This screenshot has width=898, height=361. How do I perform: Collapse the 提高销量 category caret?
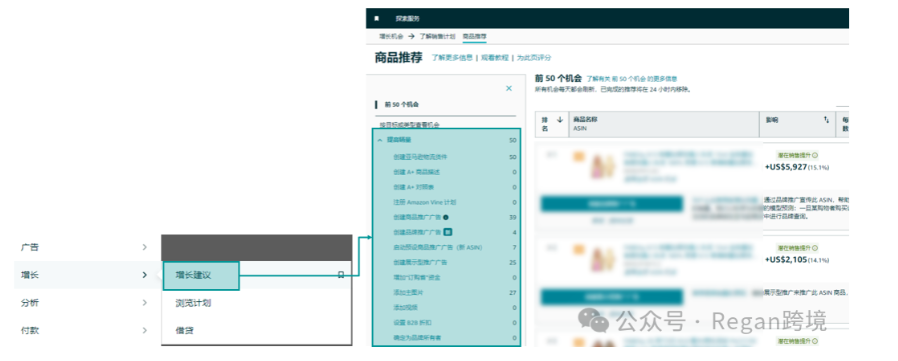380,140
